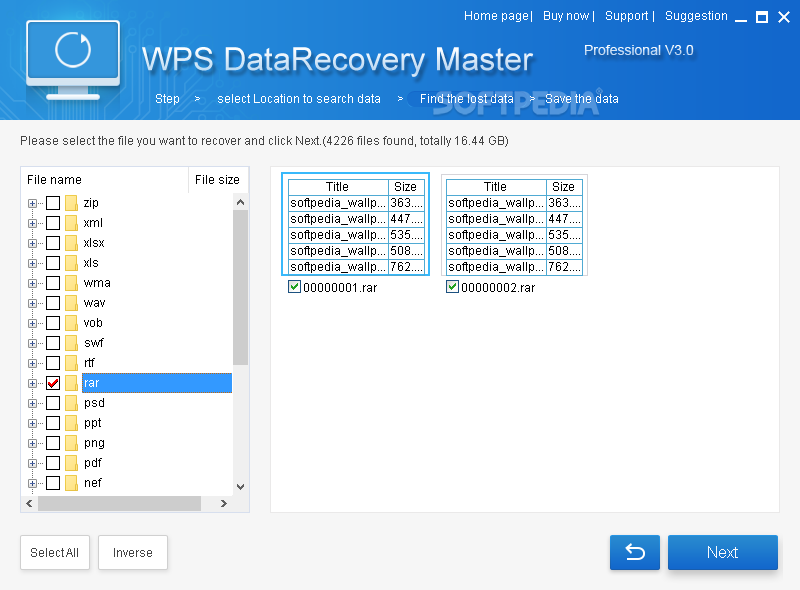This screenshot has height=590, width=800.
Task: Click the scroll up arrow of file tree
Action: [x=240, y=202]
